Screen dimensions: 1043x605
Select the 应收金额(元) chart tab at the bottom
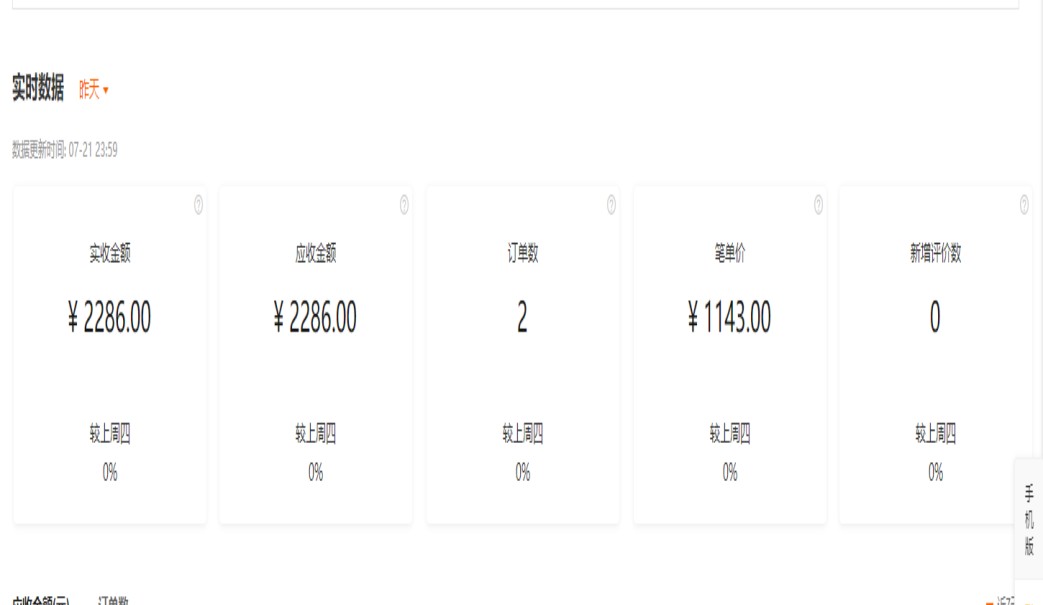click(41, 600)
